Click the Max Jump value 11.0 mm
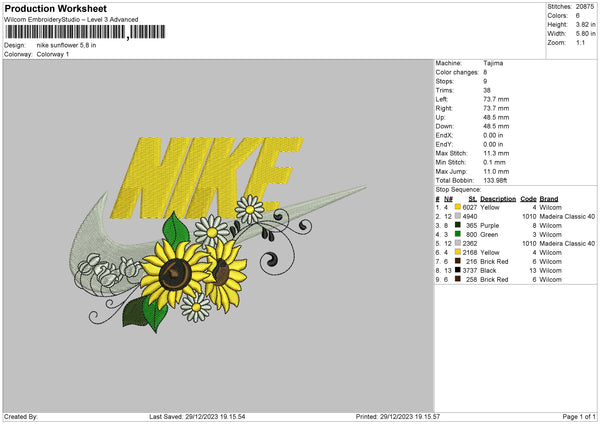This screenshot has width=600, height=424. pos(496,171)
